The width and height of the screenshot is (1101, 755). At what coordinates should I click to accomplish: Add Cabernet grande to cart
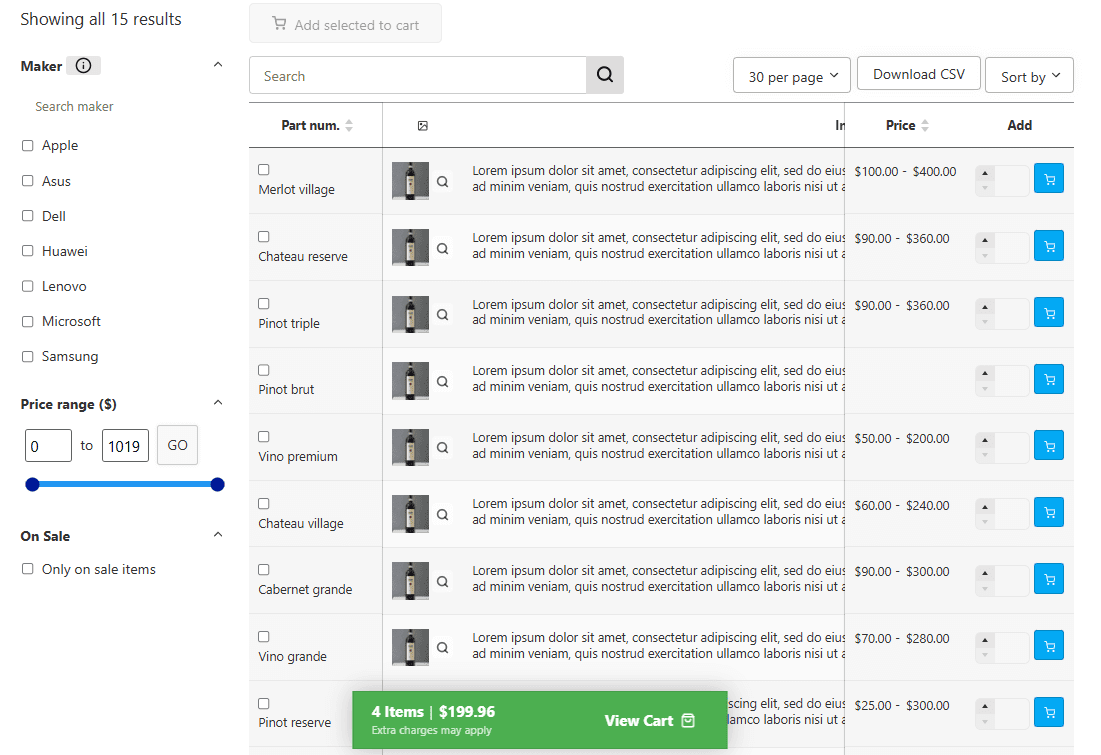(x=1048, y=579)
